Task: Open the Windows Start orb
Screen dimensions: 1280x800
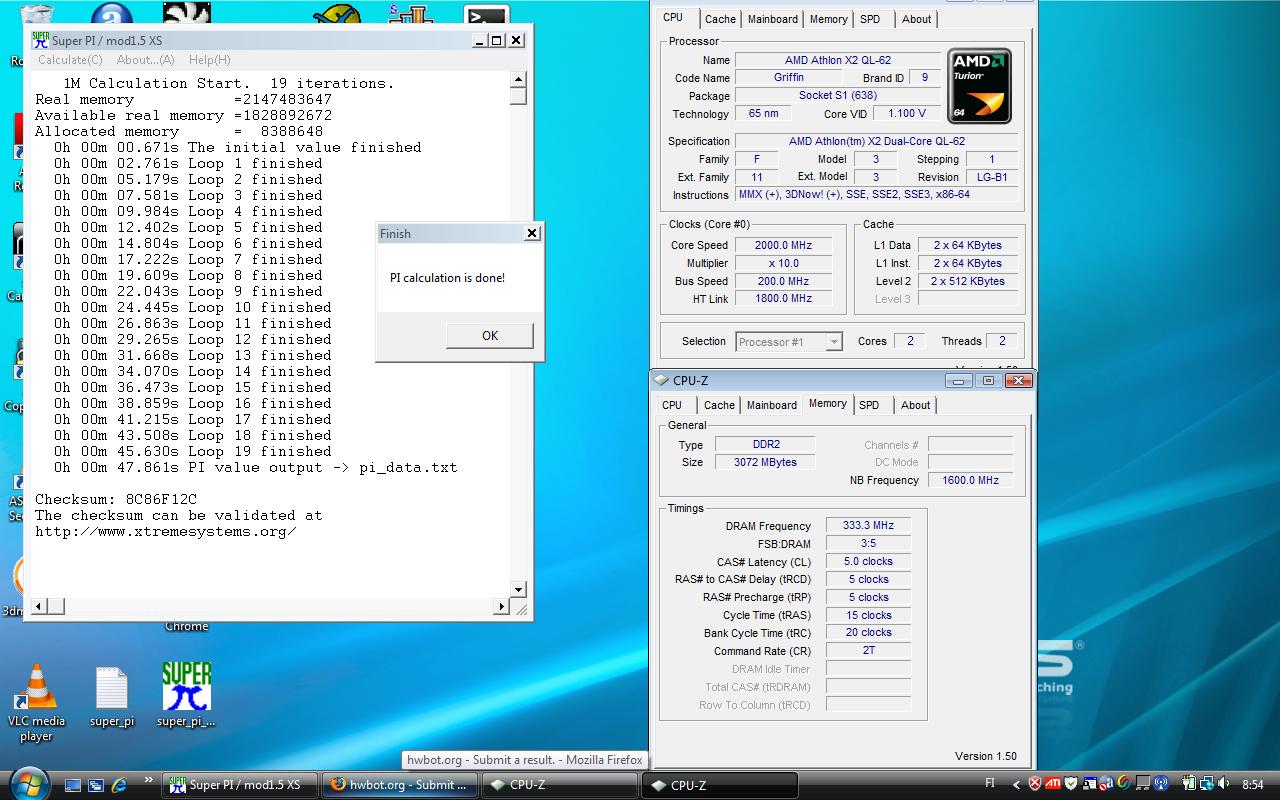Action: (x=30, y=784)
